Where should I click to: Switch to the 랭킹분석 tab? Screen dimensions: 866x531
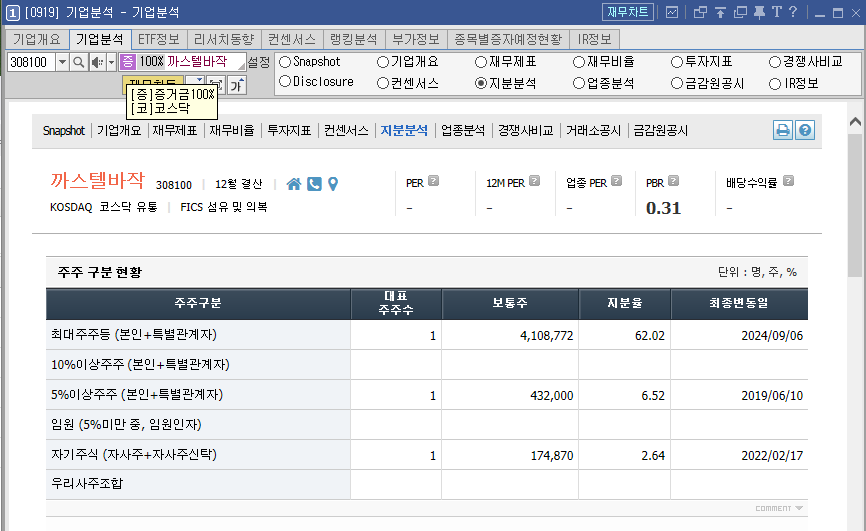(354, 39)
